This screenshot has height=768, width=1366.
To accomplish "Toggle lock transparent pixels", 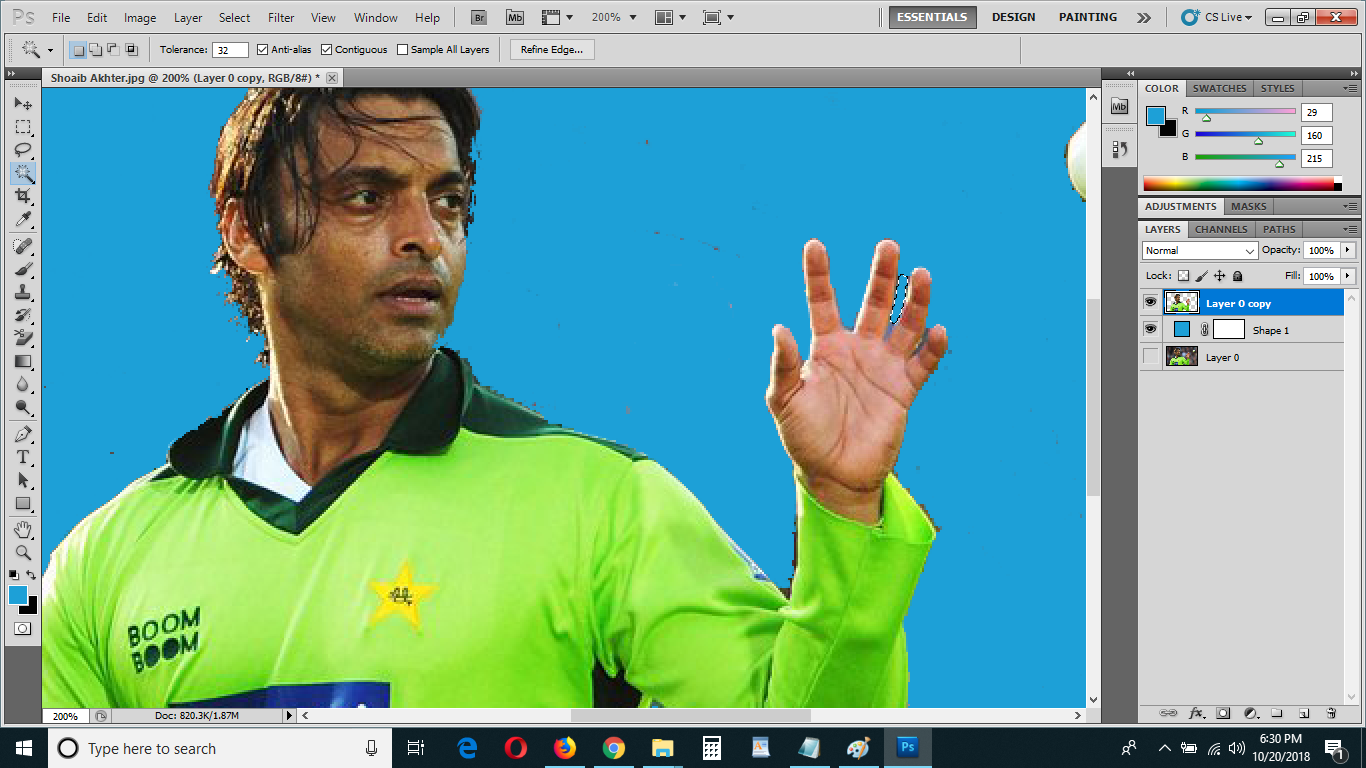I will [1183, 276].
